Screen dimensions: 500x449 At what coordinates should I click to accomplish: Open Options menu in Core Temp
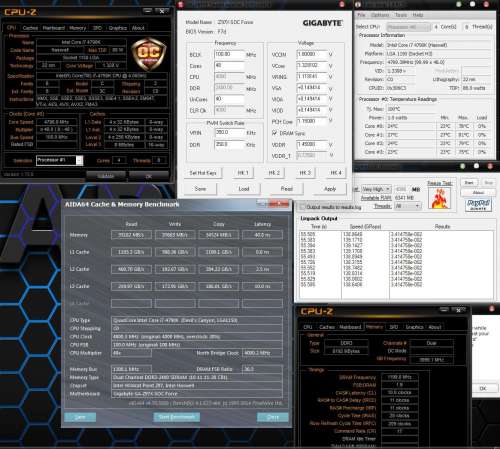(380, 15)
